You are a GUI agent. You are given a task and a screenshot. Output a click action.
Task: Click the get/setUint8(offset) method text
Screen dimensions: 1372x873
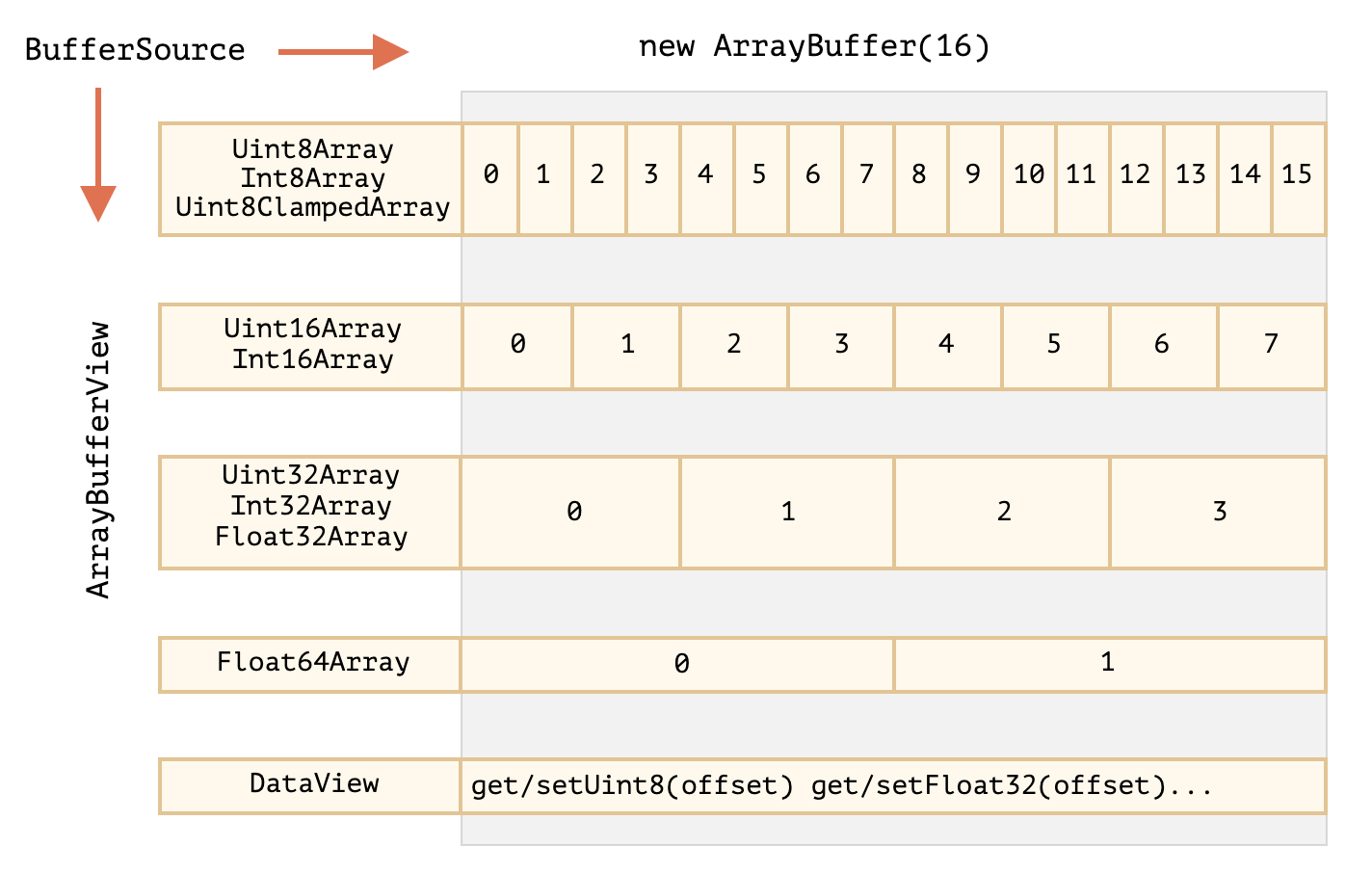(x=632, y=786)
